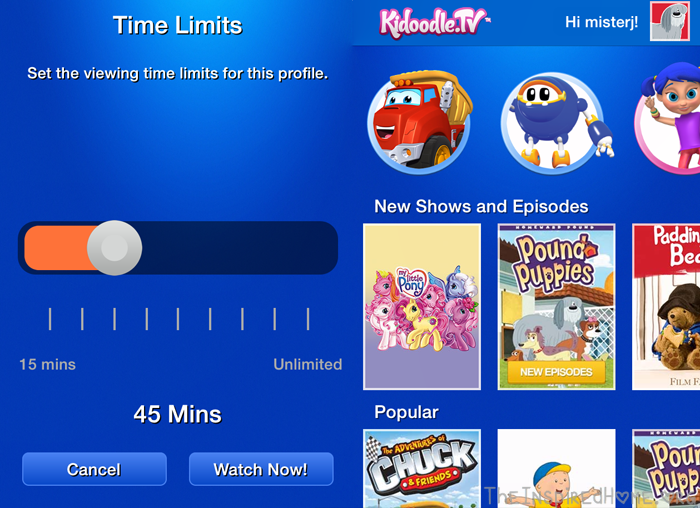700x508 pixels.
Task: Click the orange filled portion of slider
Action: tap(56, 248)
